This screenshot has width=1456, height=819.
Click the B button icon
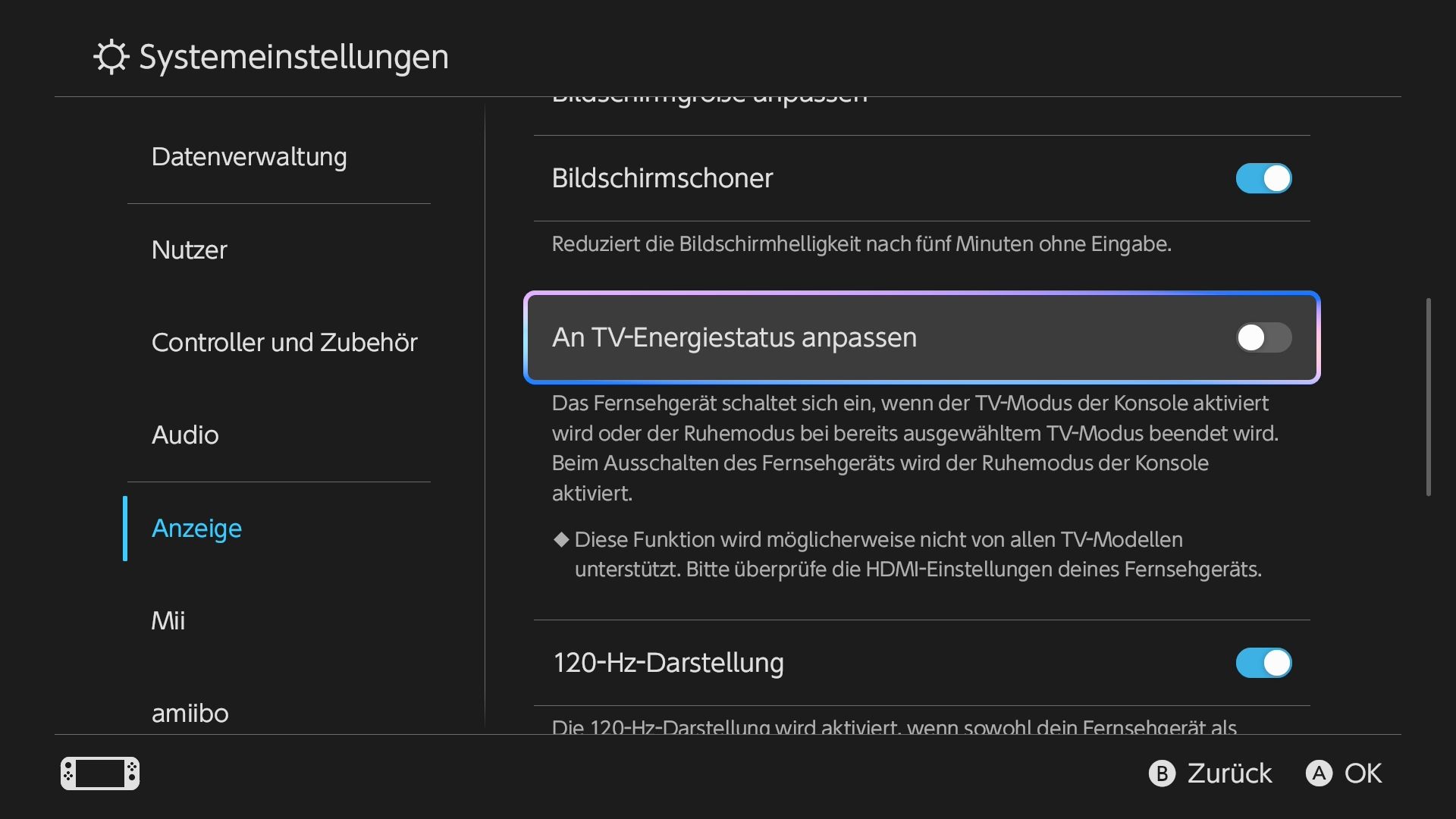[x=1162, y=773]
